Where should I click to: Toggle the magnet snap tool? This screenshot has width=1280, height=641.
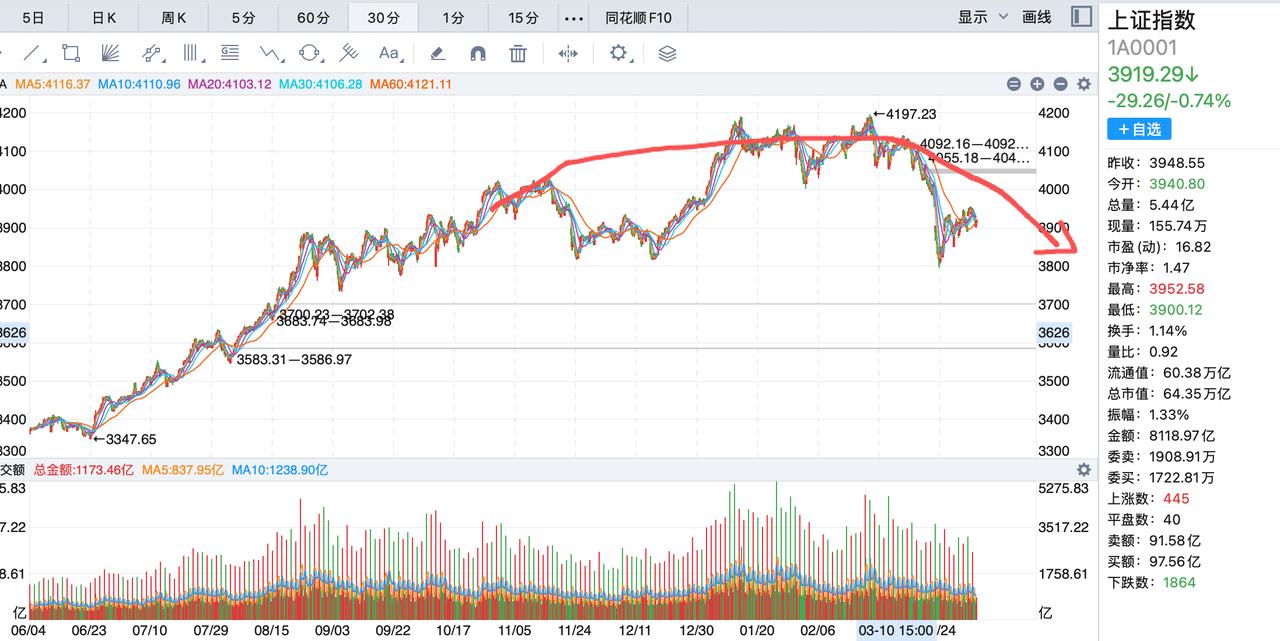pyautogui.click(x=477, y=53)
